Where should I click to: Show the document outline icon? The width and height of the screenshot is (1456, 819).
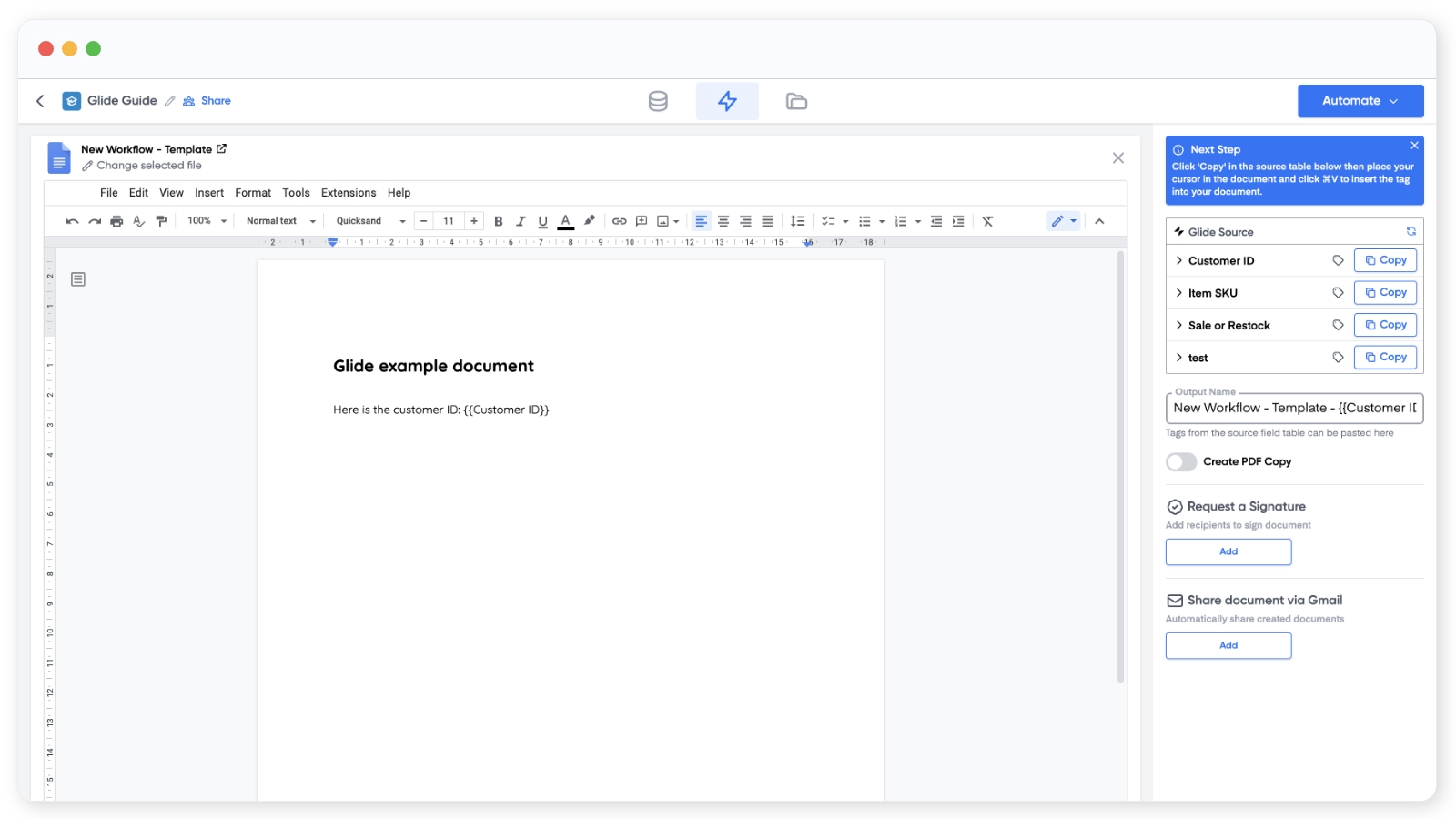78,279
